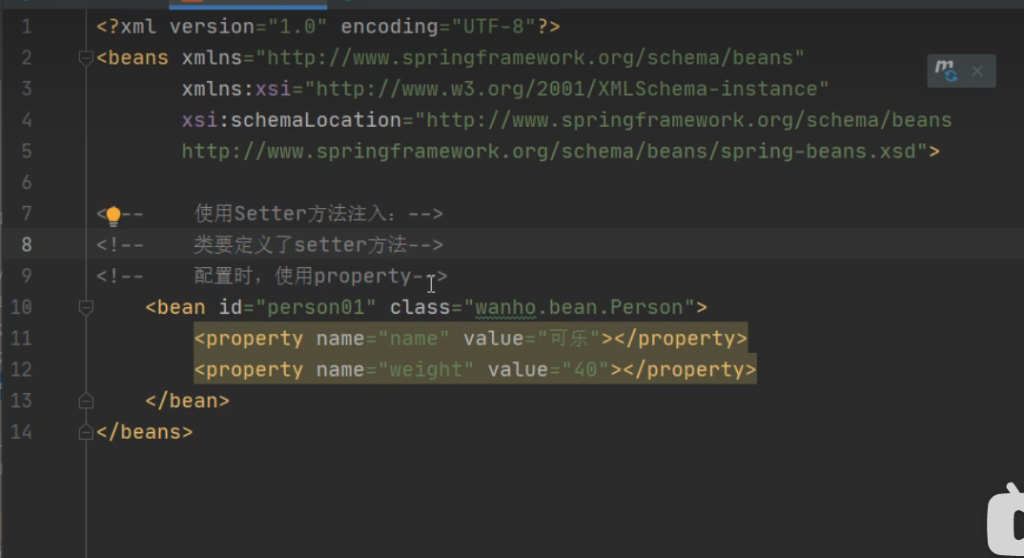
Task: Click the line 11 gutter number
Action: tap(21, 339)
